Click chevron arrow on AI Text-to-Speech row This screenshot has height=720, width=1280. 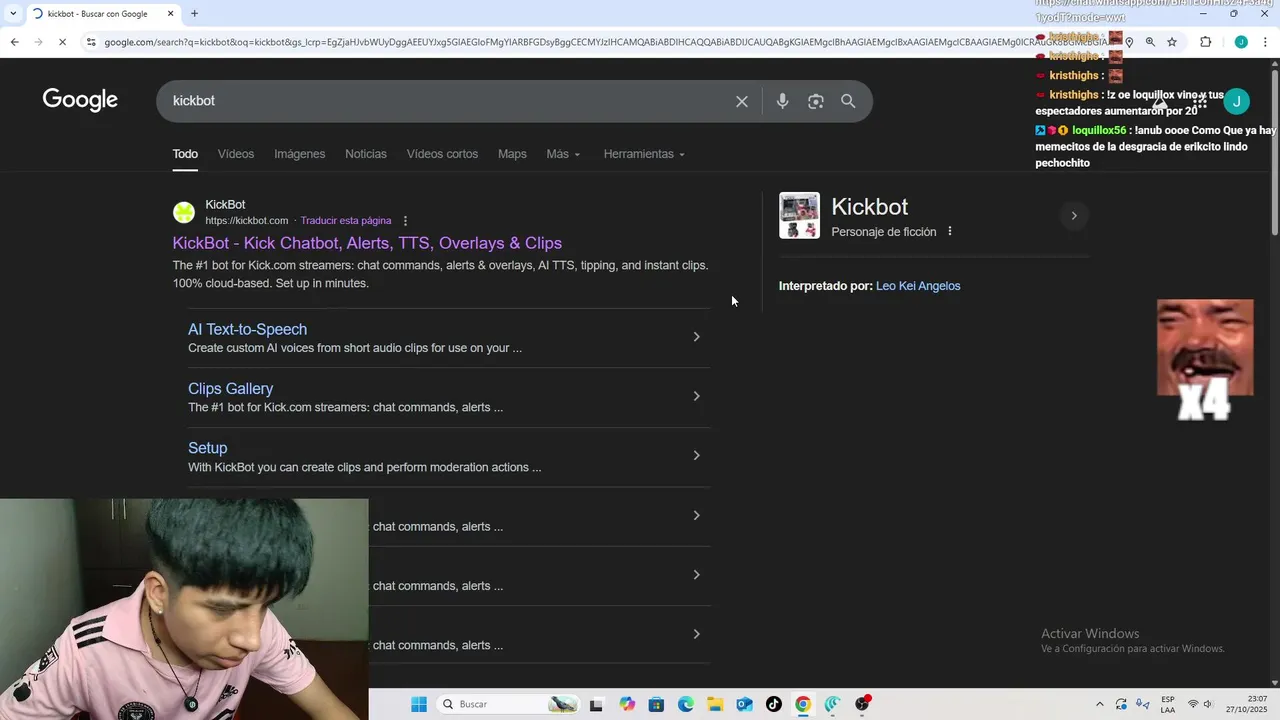[697, 337]
